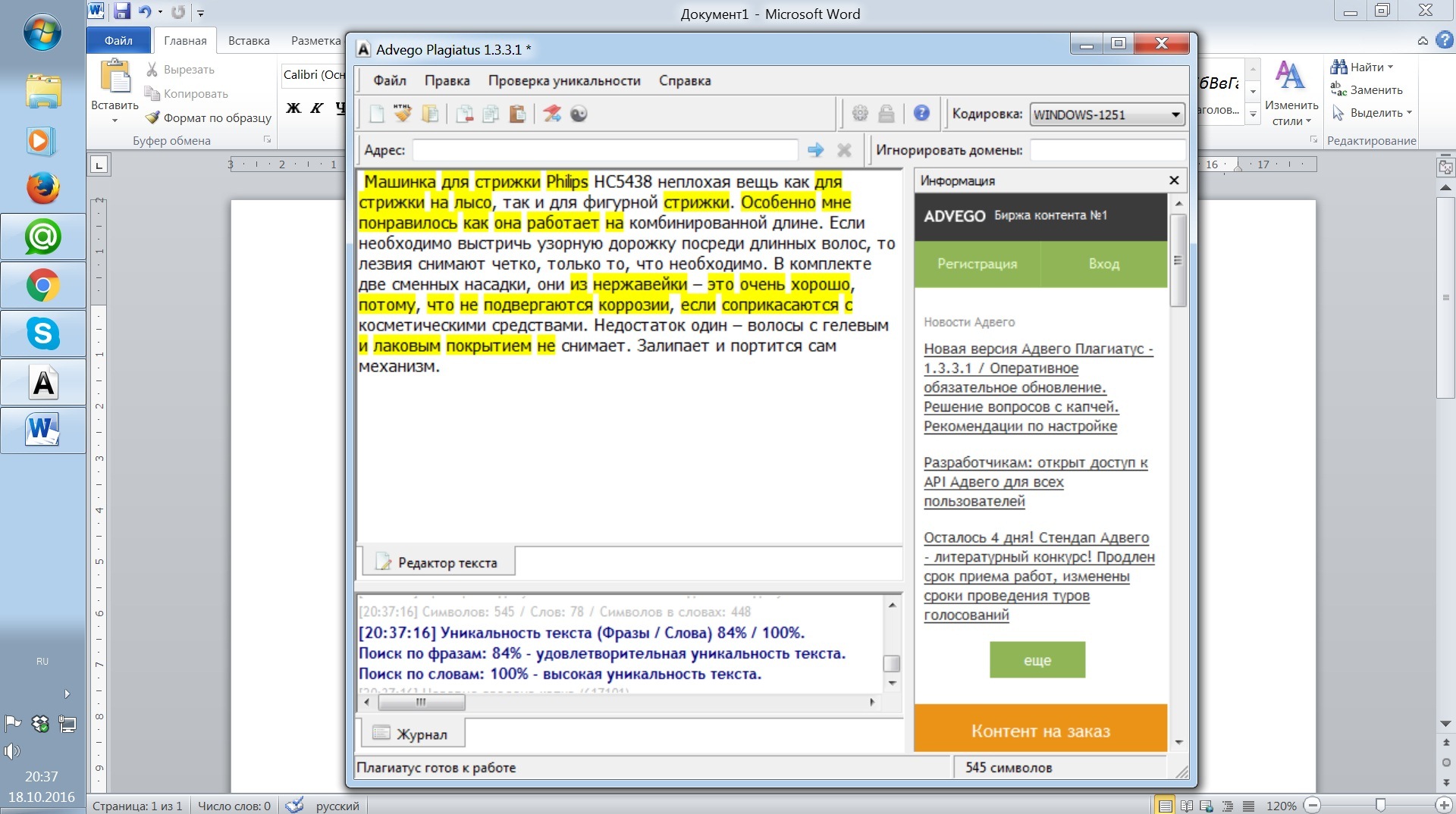Click the new blank document icon in Plagiatus
Viewport: 1456px width, 814px height.
click(377, 114)
